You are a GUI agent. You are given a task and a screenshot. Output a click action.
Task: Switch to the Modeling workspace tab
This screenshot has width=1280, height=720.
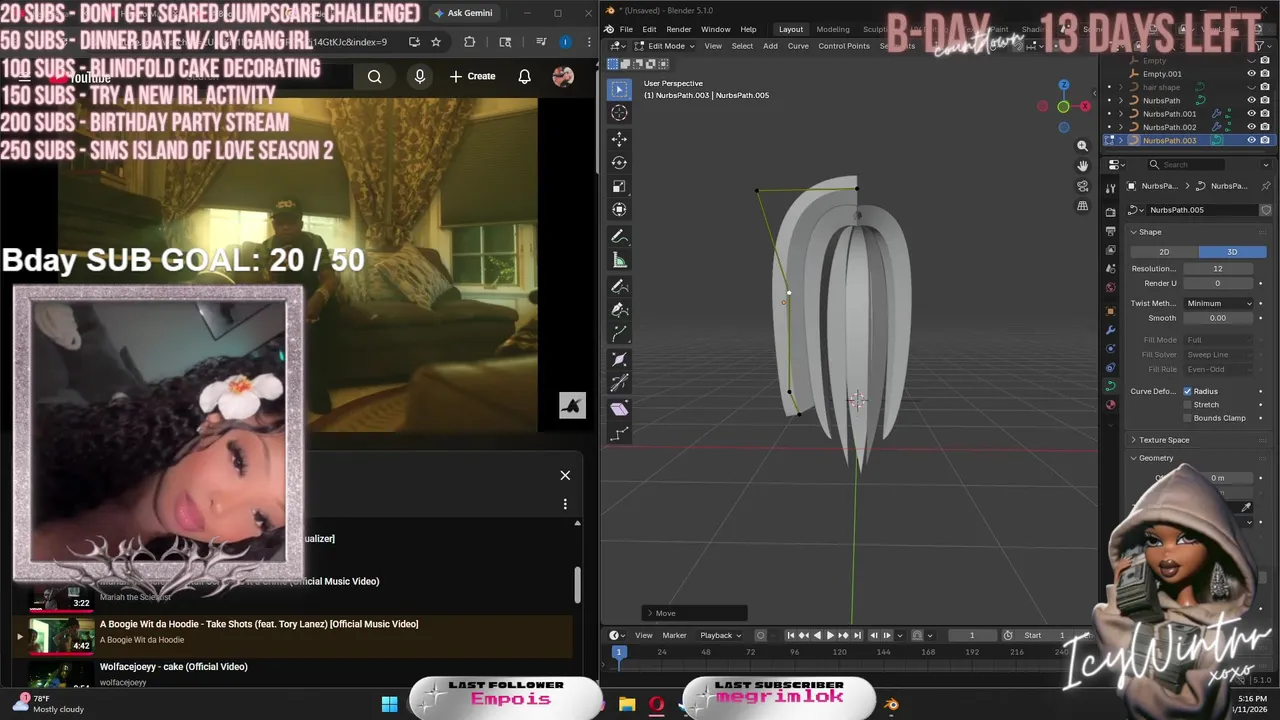pos(833,29)
